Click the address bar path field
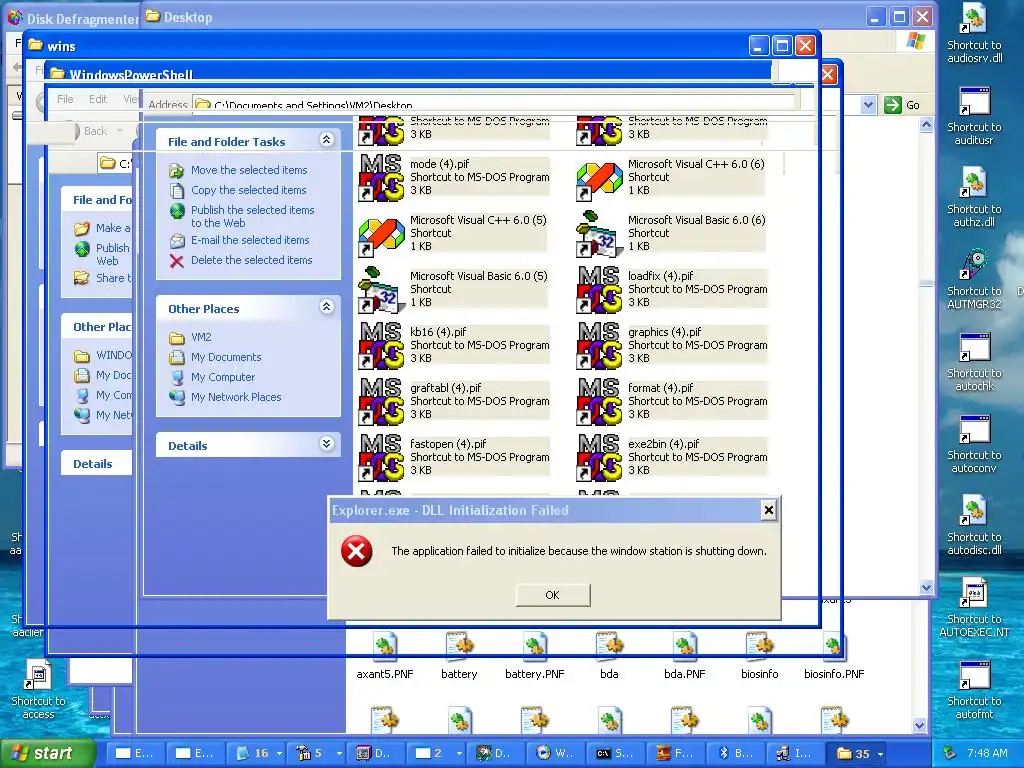This screenshot has height=768, width=1024. point(494,104)
